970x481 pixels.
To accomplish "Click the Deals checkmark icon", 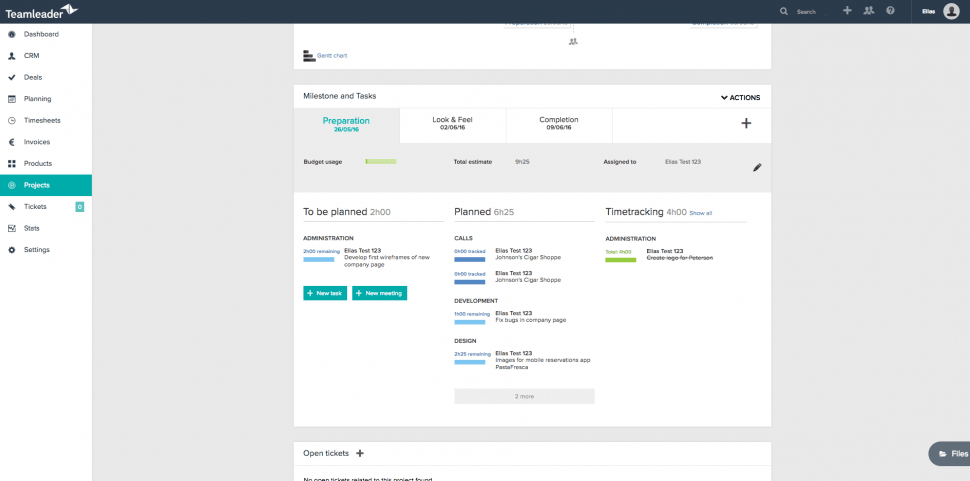I will tap(11, 77).
